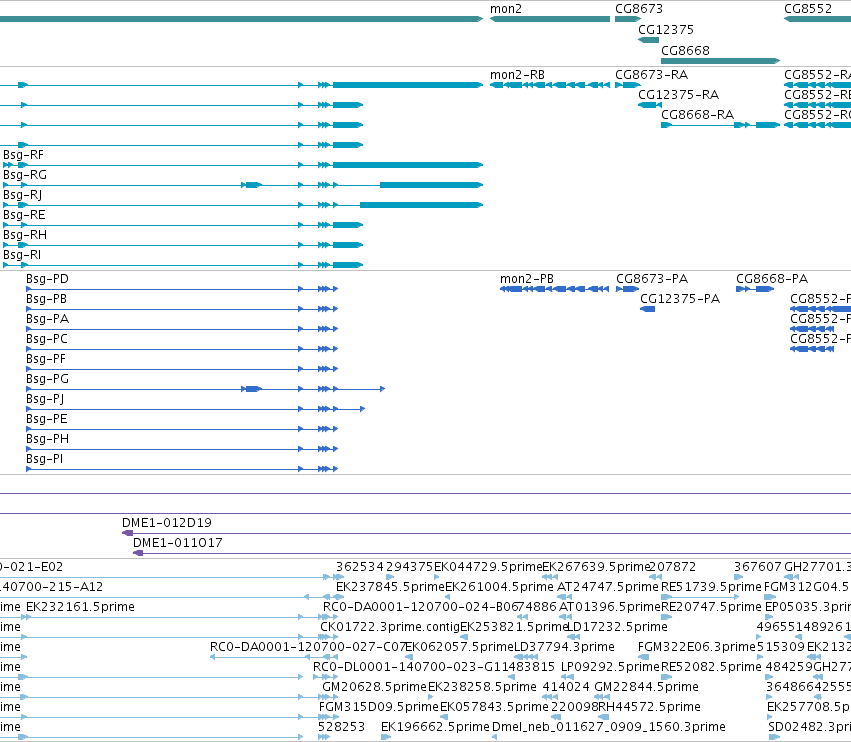Select EST label EK261004.5prime
Screen dimensions: 851x742
point(499,587)
